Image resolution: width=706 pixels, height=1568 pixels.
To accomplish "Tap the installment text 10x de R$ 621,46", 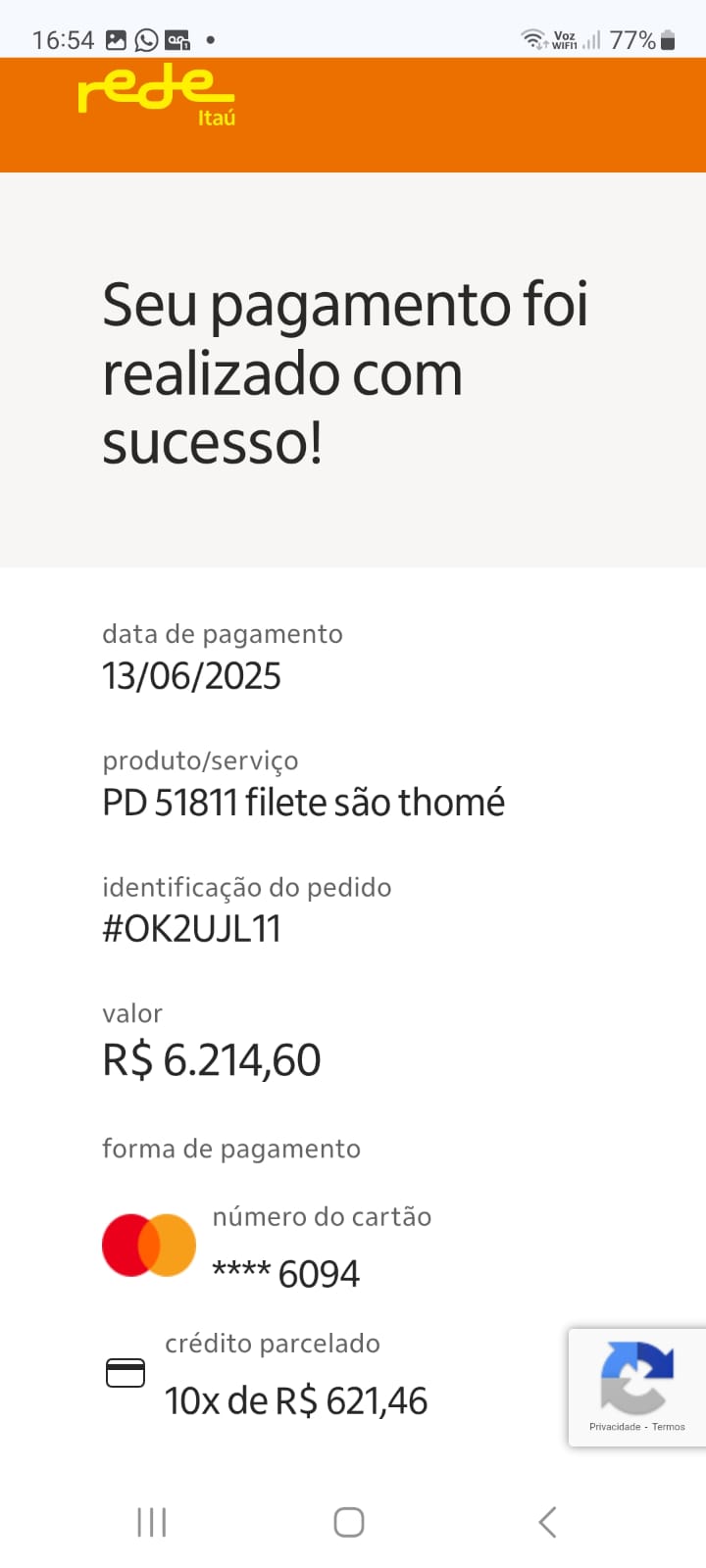I will (296, 1401).
